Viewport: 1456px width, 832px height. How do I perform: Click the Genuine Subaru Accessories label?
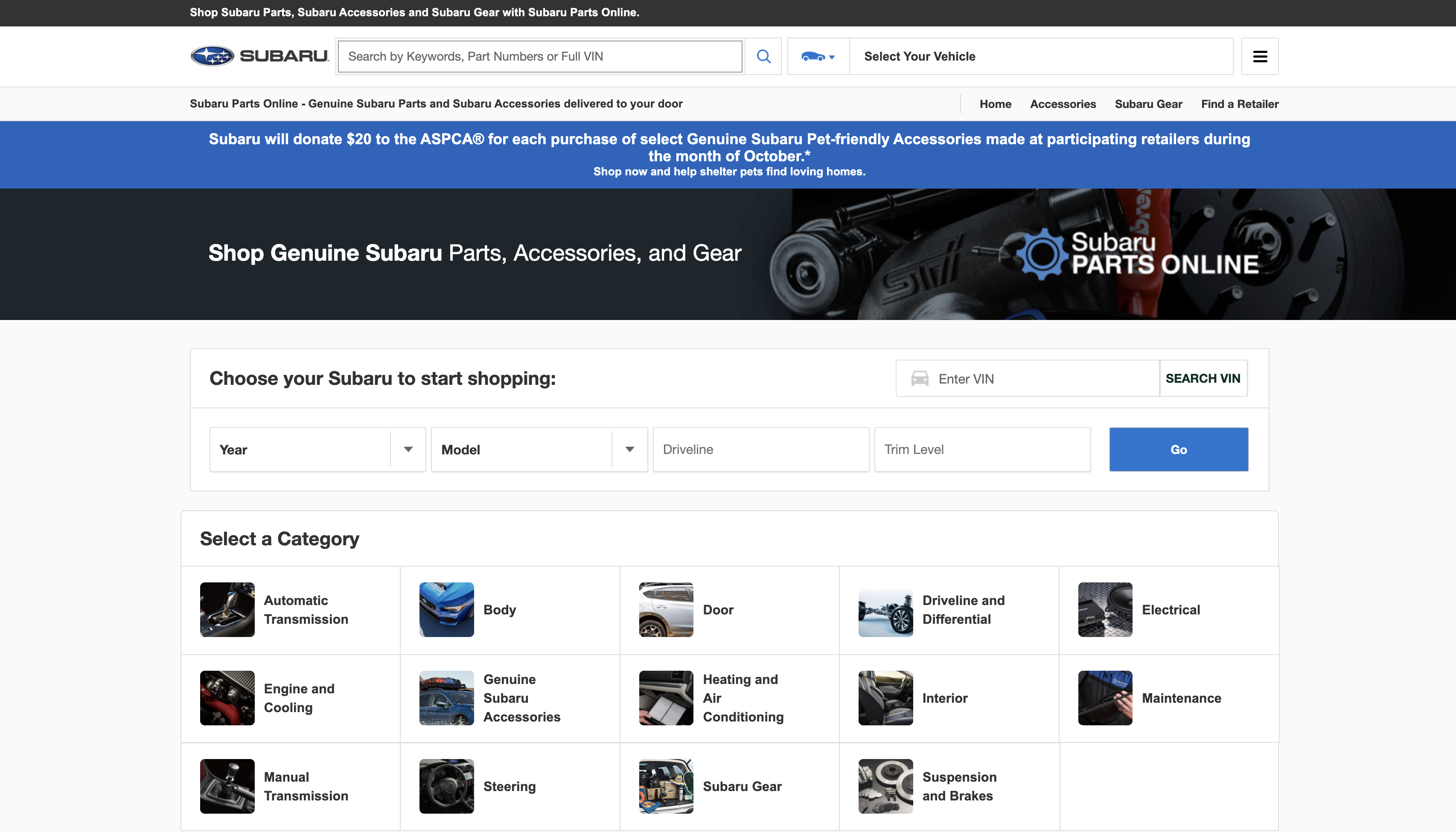coord(522,698)
